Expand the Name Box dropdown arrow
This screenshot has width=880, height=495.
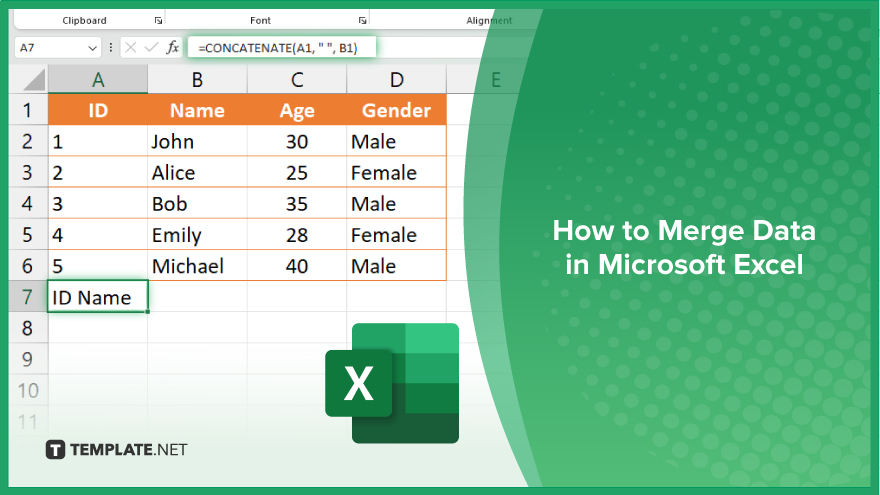point(93,48)
